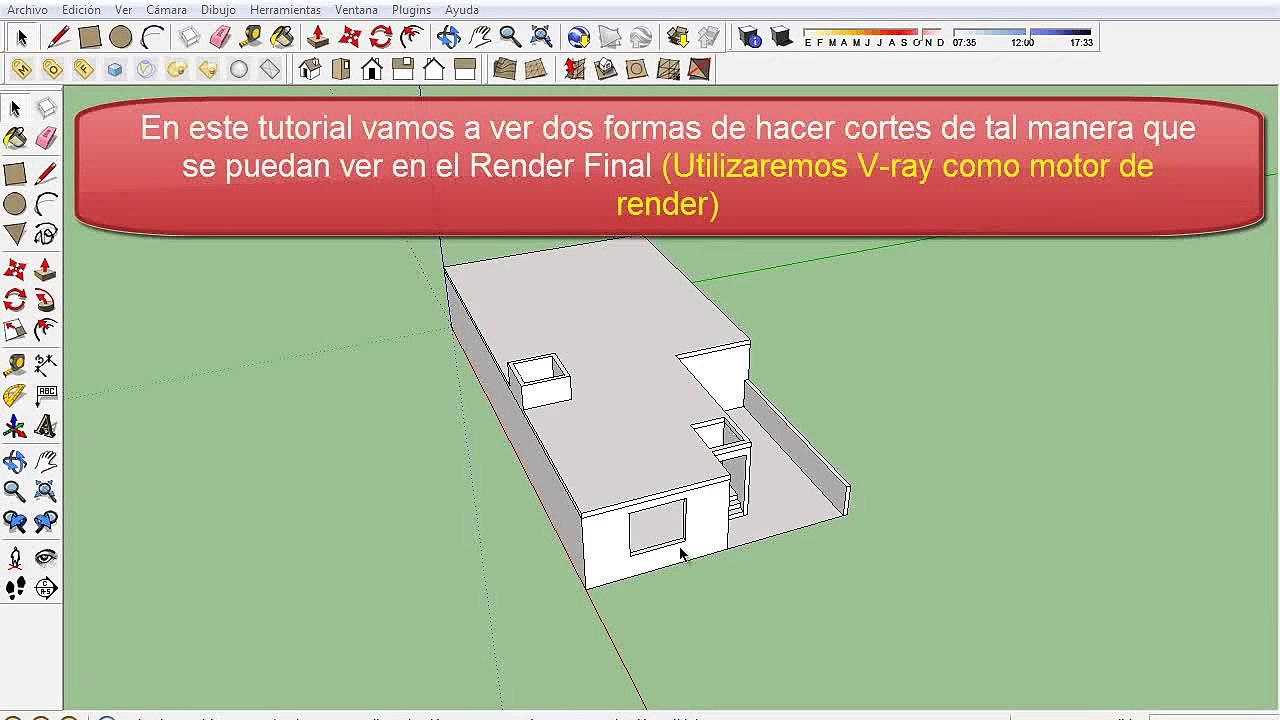Image resolution: width=1280 pixels, height=720 pixels.
Task: Select Sandbox From Contours tool
Action: coord(505,69)
